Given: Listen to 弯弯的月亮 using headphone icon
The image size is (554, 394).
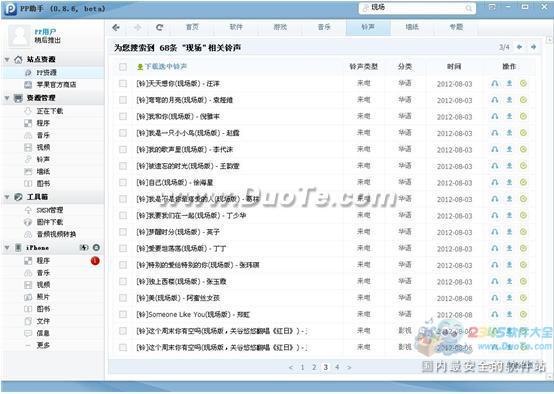Looking at the screenshot, I should pyautogui.click(x=495, y=100).
